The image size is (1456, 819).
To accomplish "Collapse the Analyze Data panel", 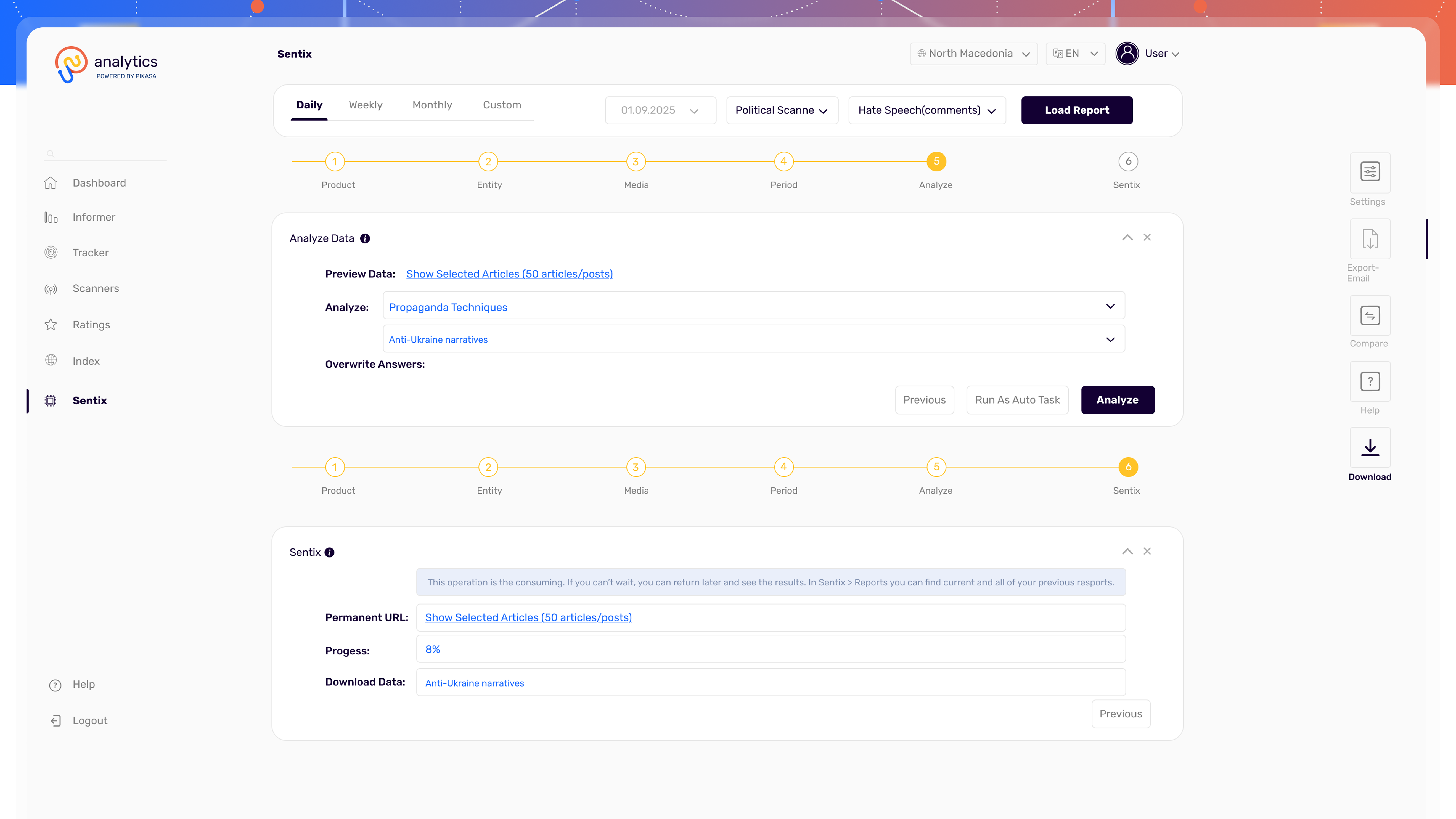I will click(1127, 237).
